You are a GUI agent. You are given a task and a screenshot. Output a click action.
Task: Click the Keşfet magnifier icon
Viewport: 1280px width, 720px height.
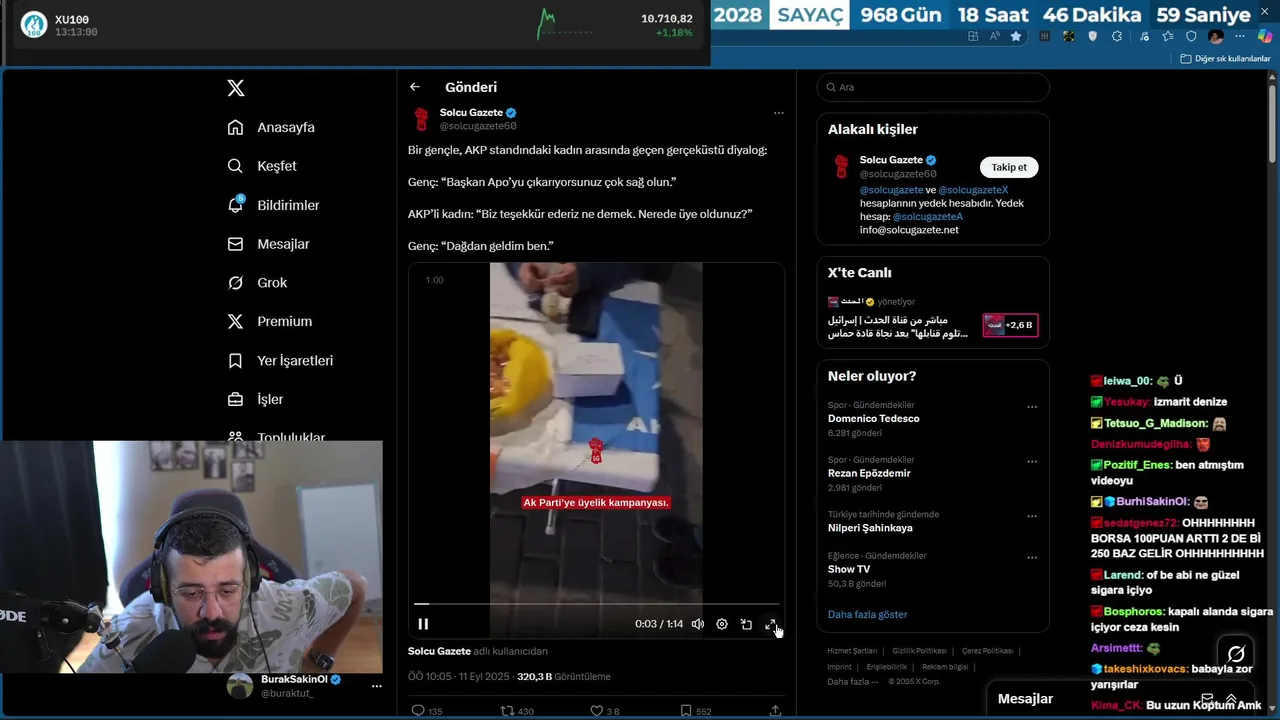pyautogui.click(x=236, y=166)
